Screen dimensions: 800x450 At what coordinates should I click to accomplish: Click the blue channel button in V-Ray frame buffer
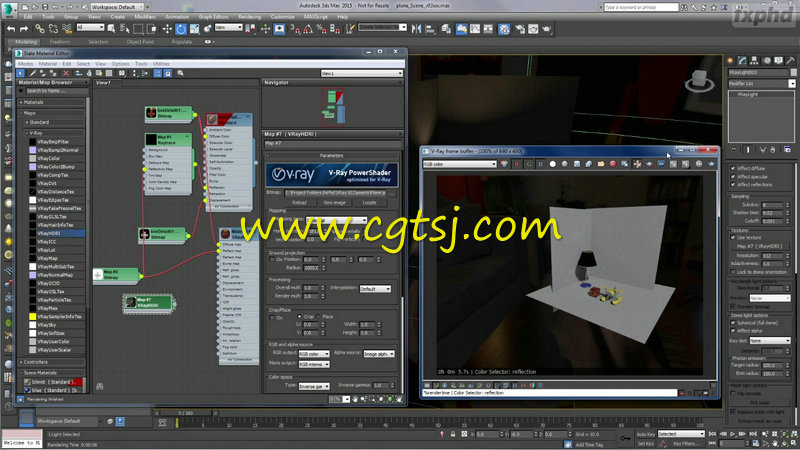pyautogui.click(x=540, y=164)
